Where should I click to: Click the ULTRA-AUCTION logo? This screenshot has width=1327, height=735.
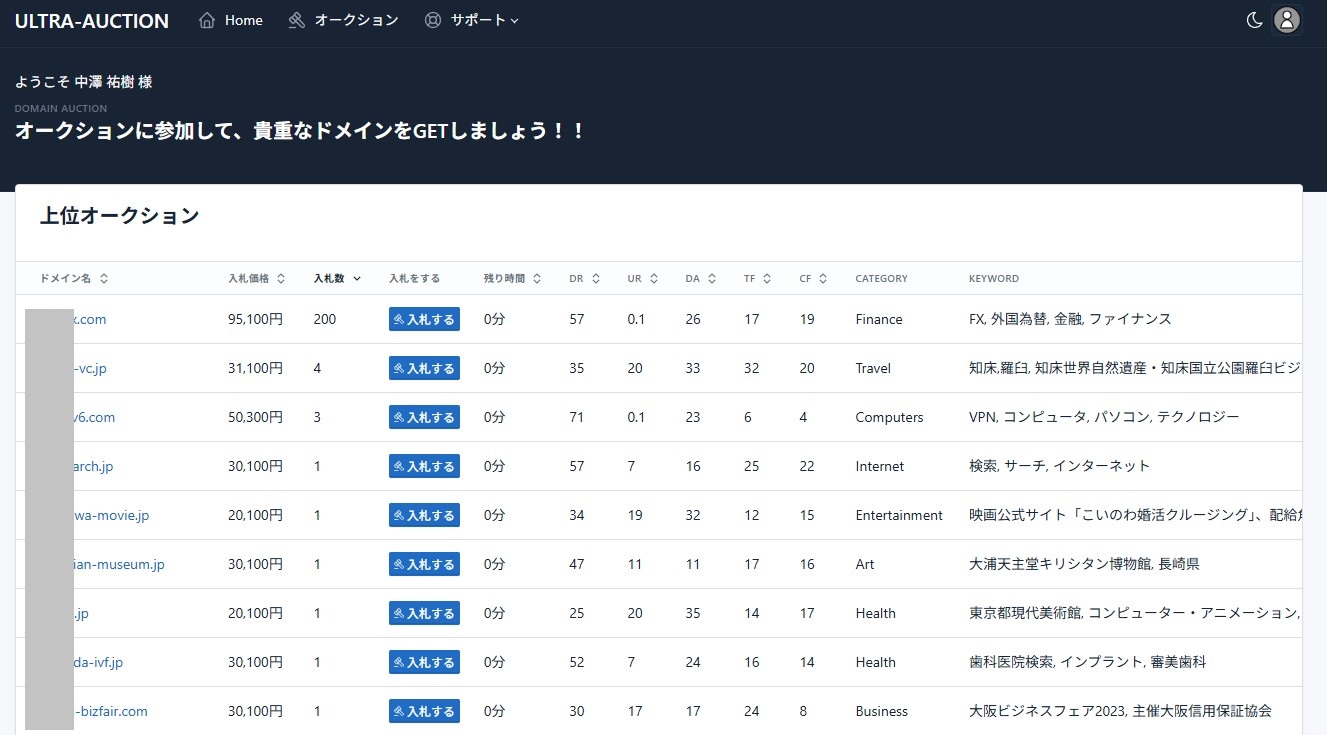(92, 21)
